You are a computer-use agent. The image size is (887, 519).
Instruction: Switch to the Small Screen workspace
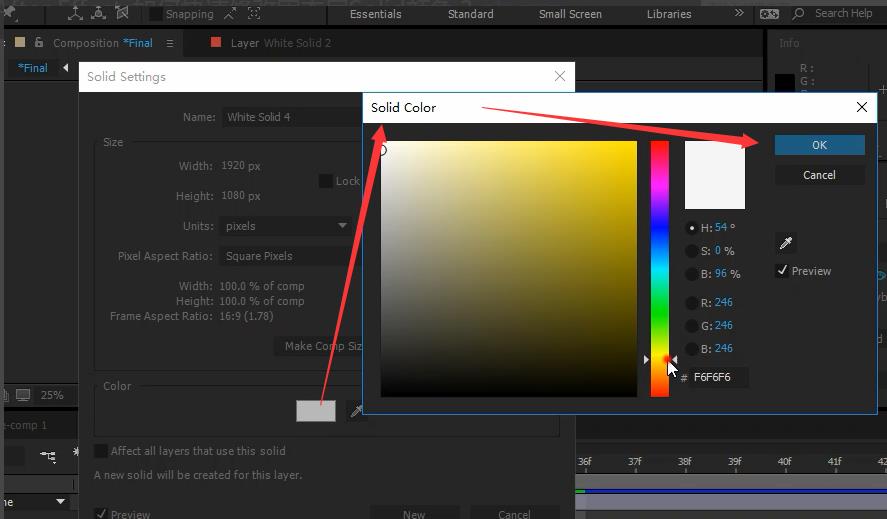pos(570,14)
